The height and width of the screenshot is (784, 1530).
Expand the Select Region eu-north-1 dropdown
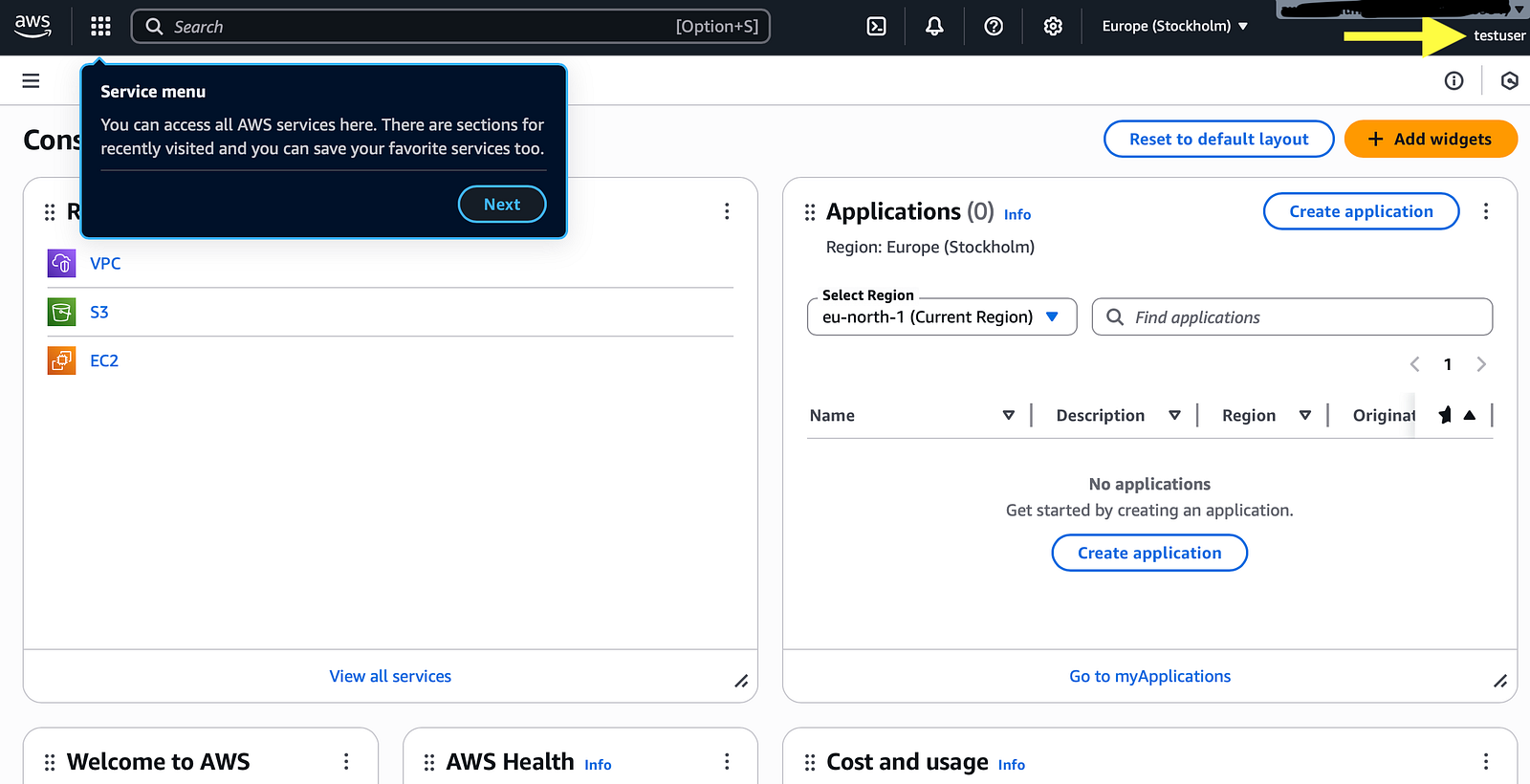click(x=942, y=316)
